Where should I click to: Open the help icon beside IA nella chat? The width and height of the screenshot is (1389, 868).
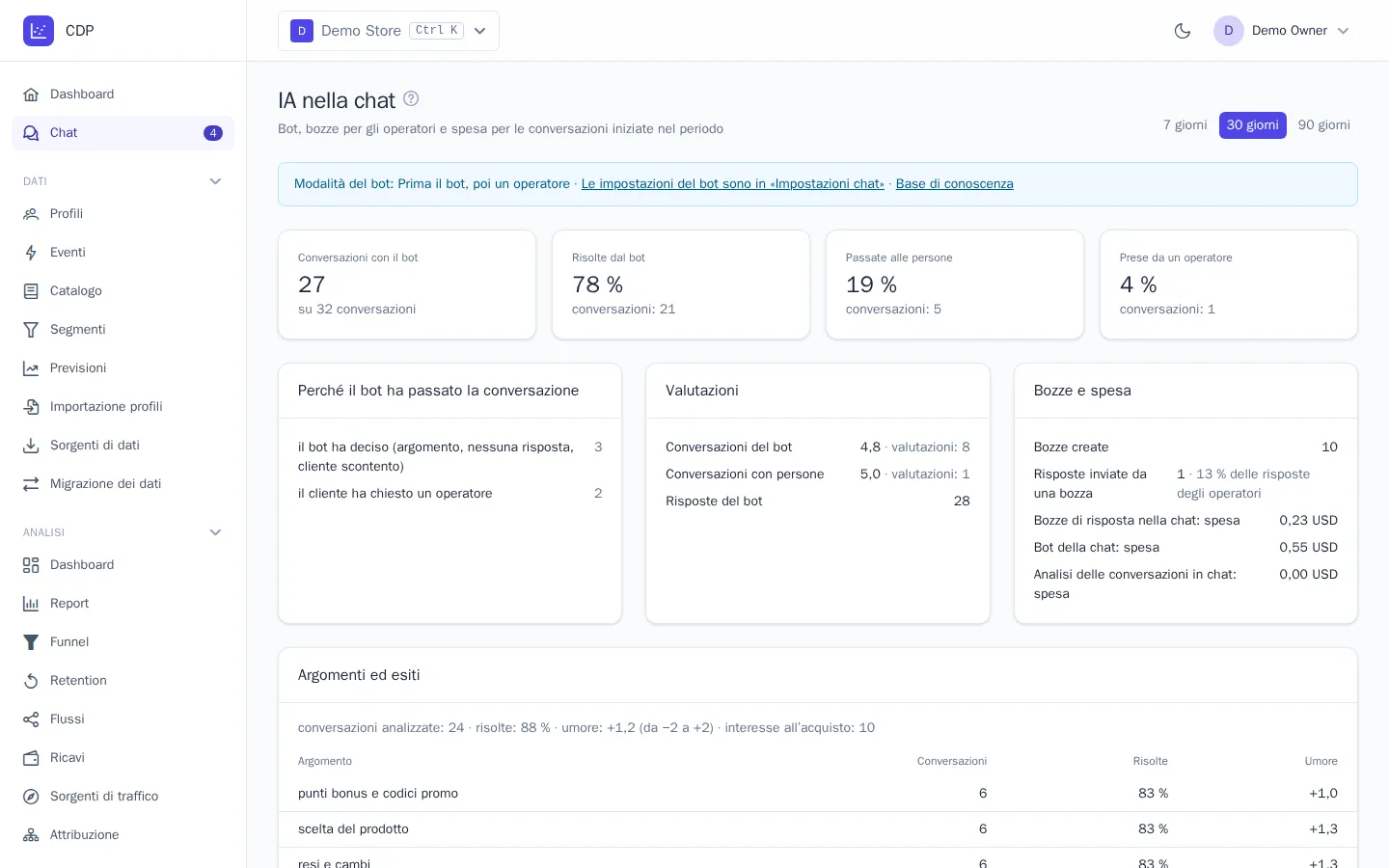coord(411,98)
